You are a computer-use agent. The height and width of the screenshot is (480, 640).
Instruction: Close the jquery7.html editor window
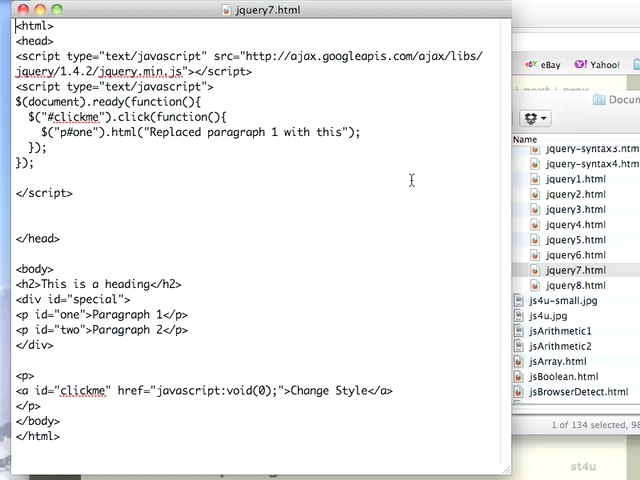coord(23,9)
